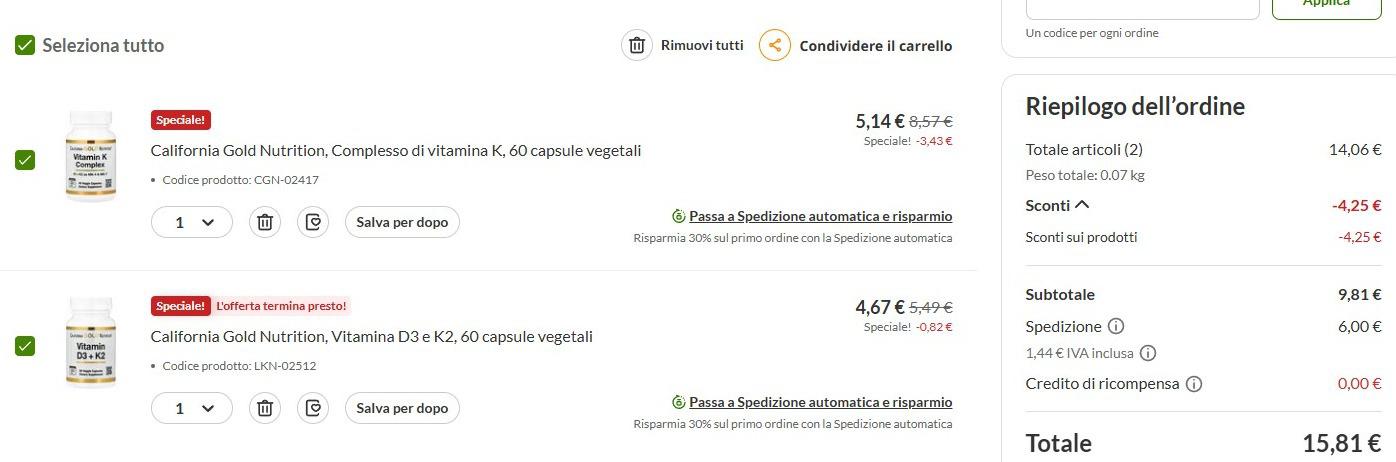Click Salva per dopo for Vitamina D3 e K2
Image resolution: width=1396 pixels, height=462 pixels.
click(402, 408)
